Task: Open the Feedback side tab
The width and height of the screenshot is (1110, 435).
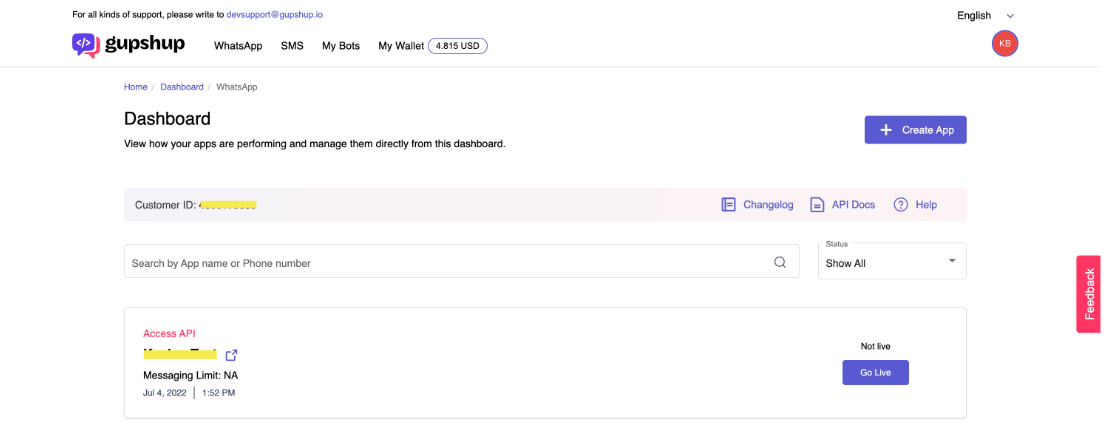Action: [x=1088, y=294]
